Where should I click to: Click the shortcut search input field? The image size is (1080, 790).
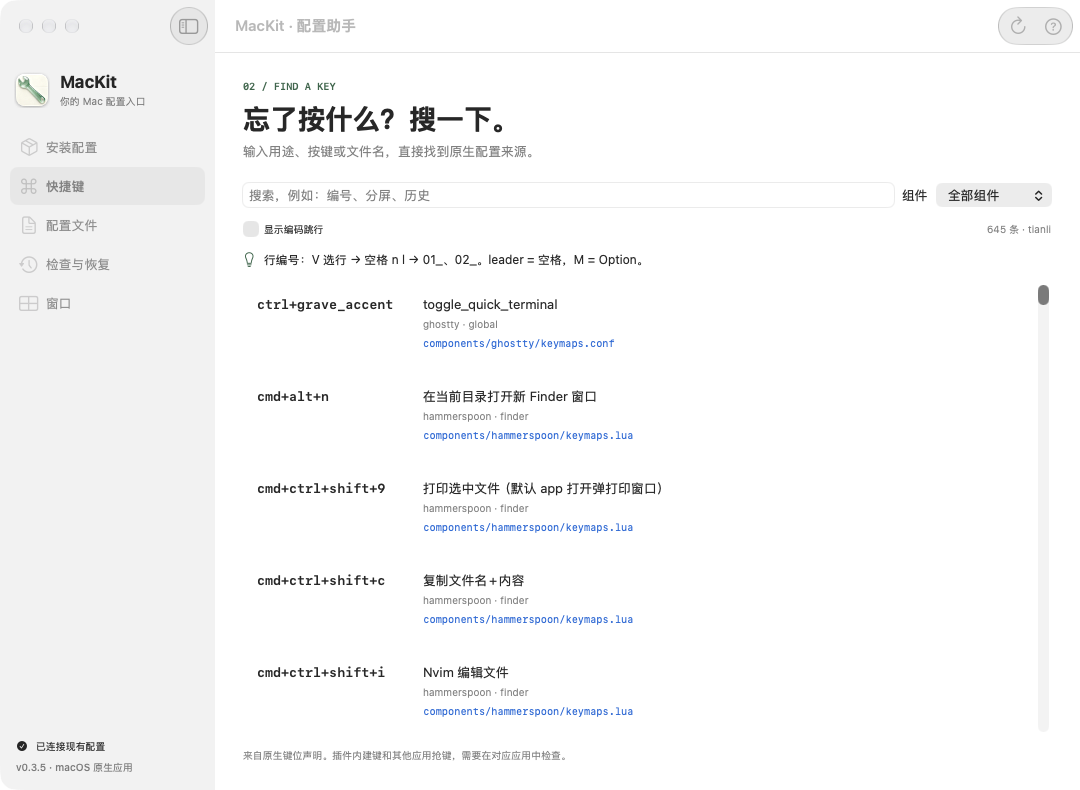pyautogui.click(x=568, y=196)
